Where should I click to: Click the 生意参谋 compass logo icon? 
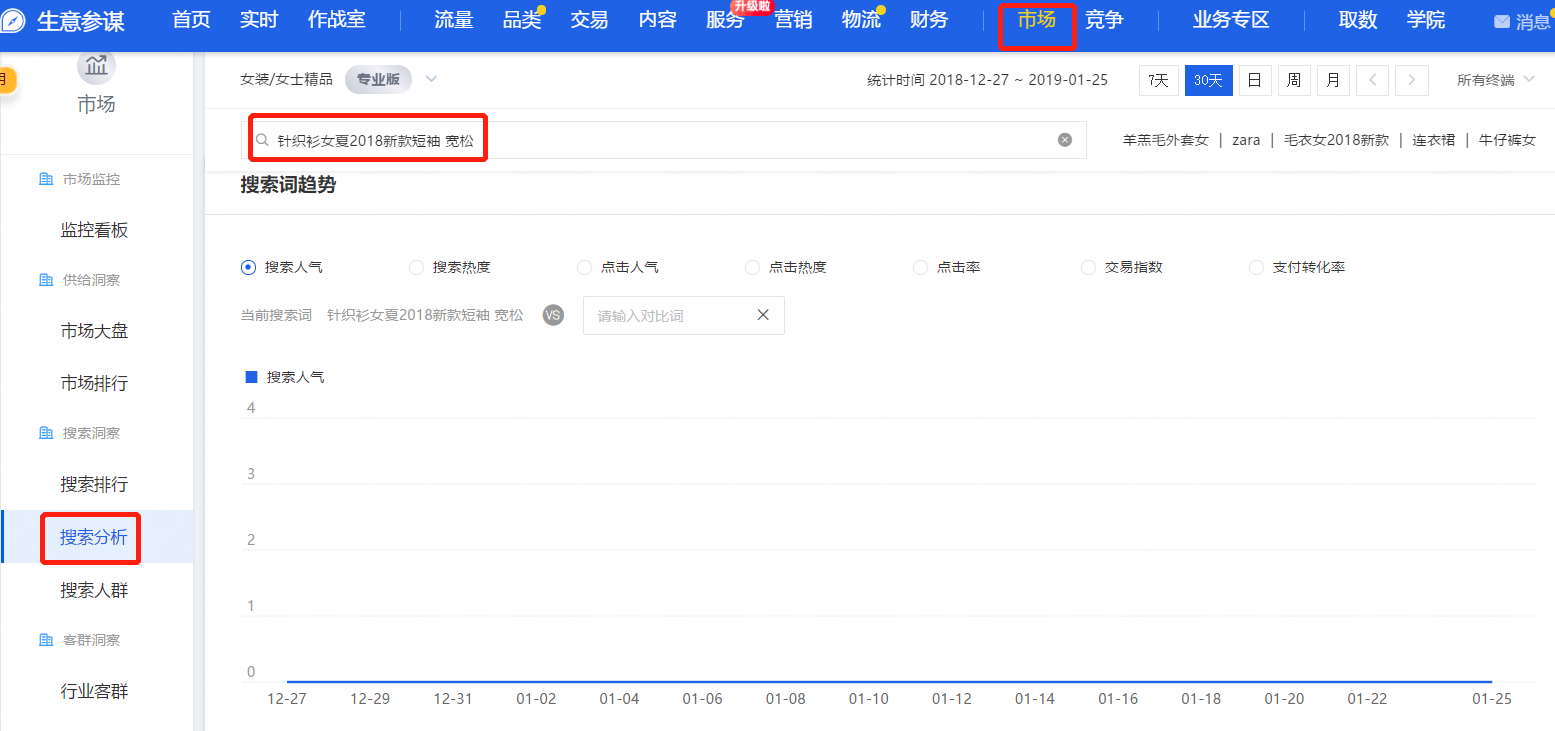pos(14,21)
